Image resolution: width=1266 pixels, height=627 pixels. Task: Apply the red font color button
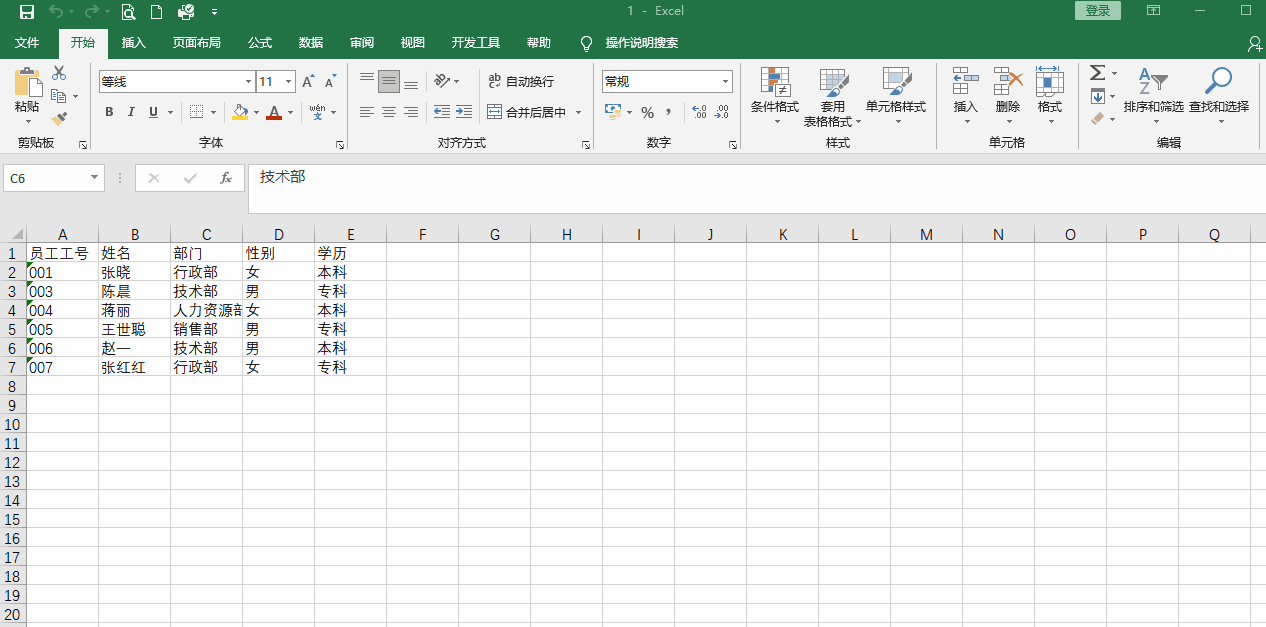pos(274,112)
